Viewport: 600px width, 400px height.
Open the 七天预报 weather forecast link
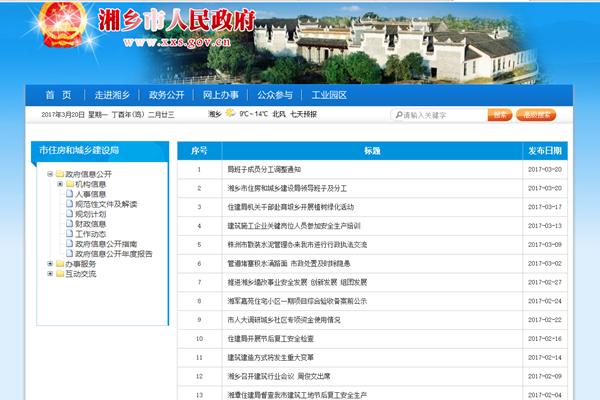pyautogui.click(x=303, y=114)
